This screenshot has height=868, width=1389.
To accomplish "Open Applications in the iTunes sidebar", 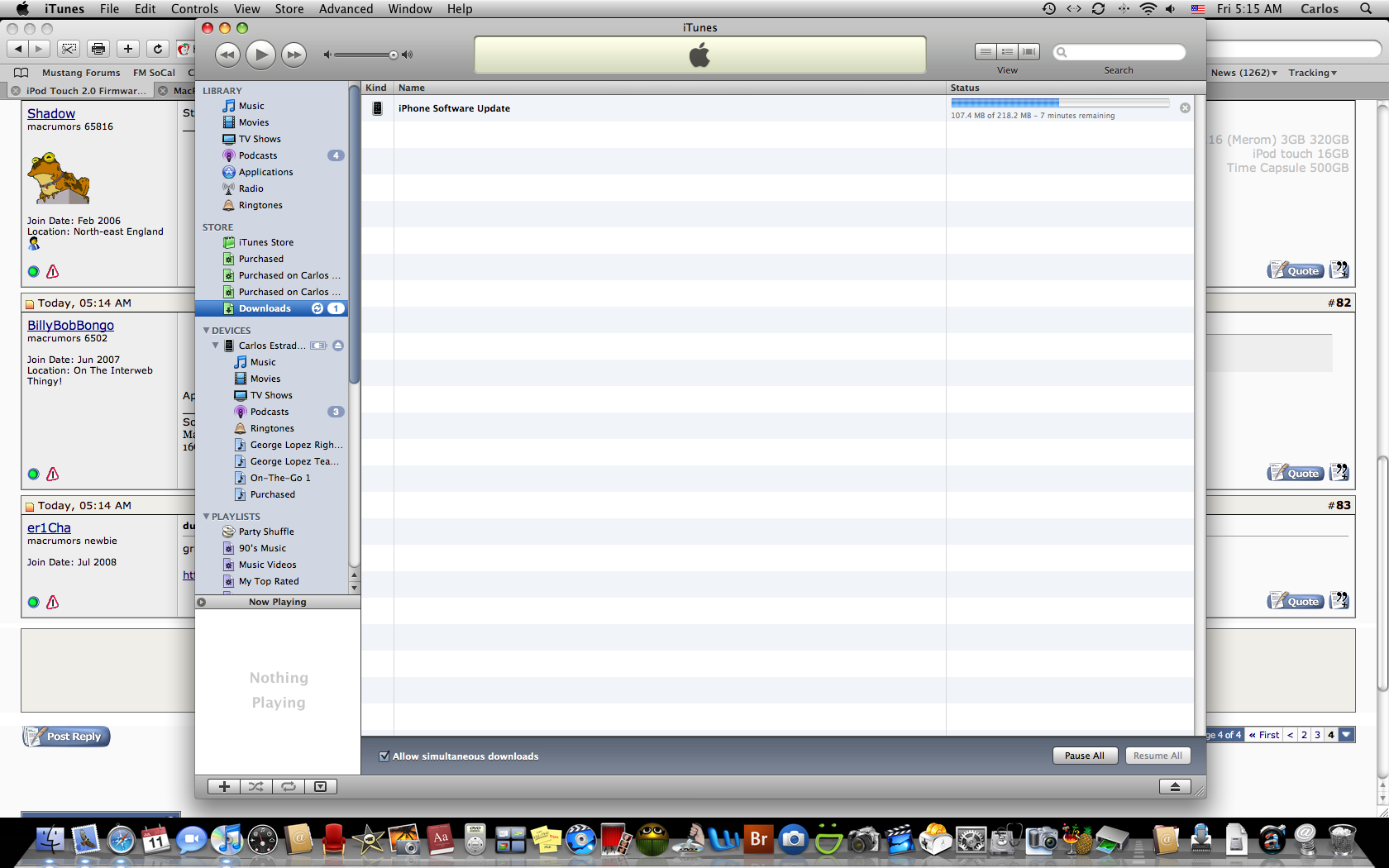I will pos(265,172).
